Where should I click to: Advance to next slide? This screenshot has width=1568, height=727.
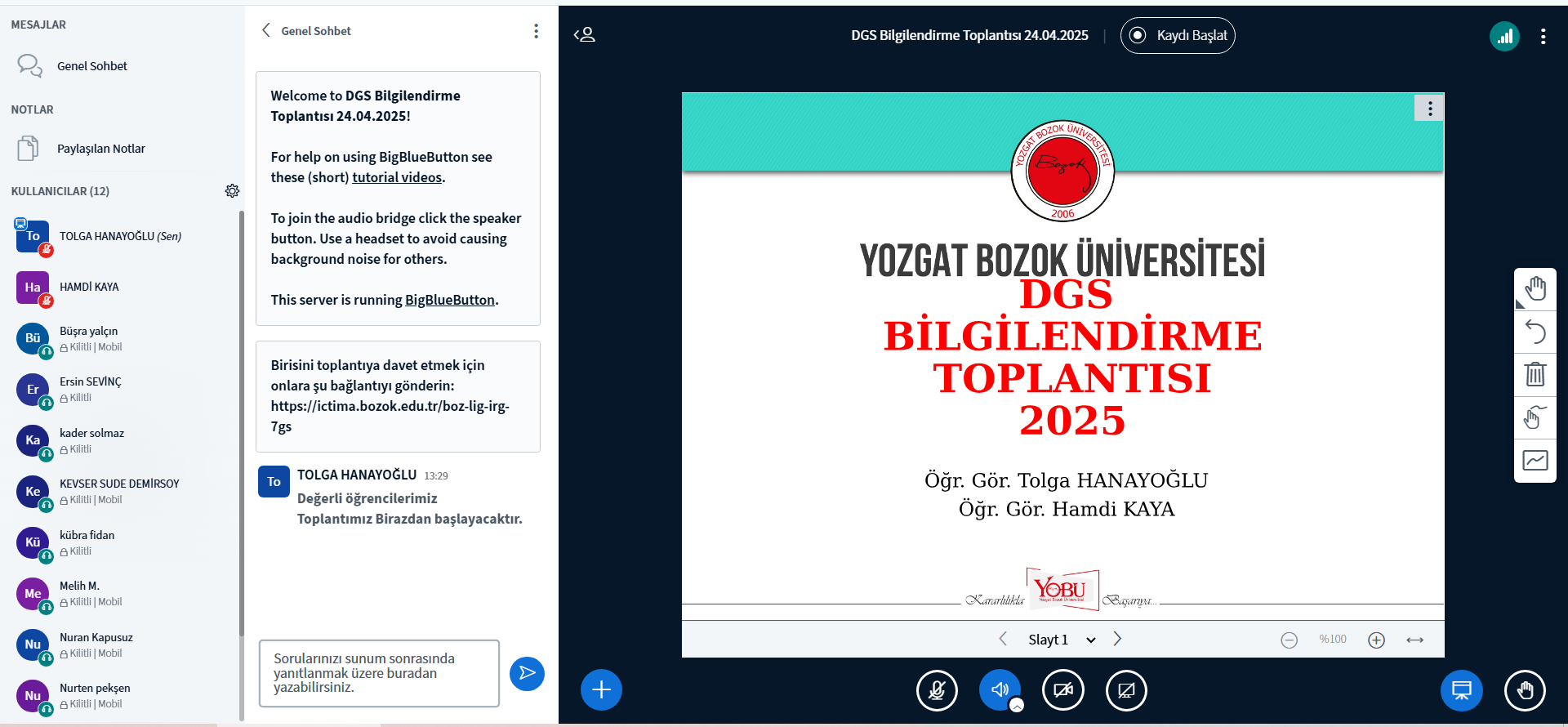tap(1117, 639)
